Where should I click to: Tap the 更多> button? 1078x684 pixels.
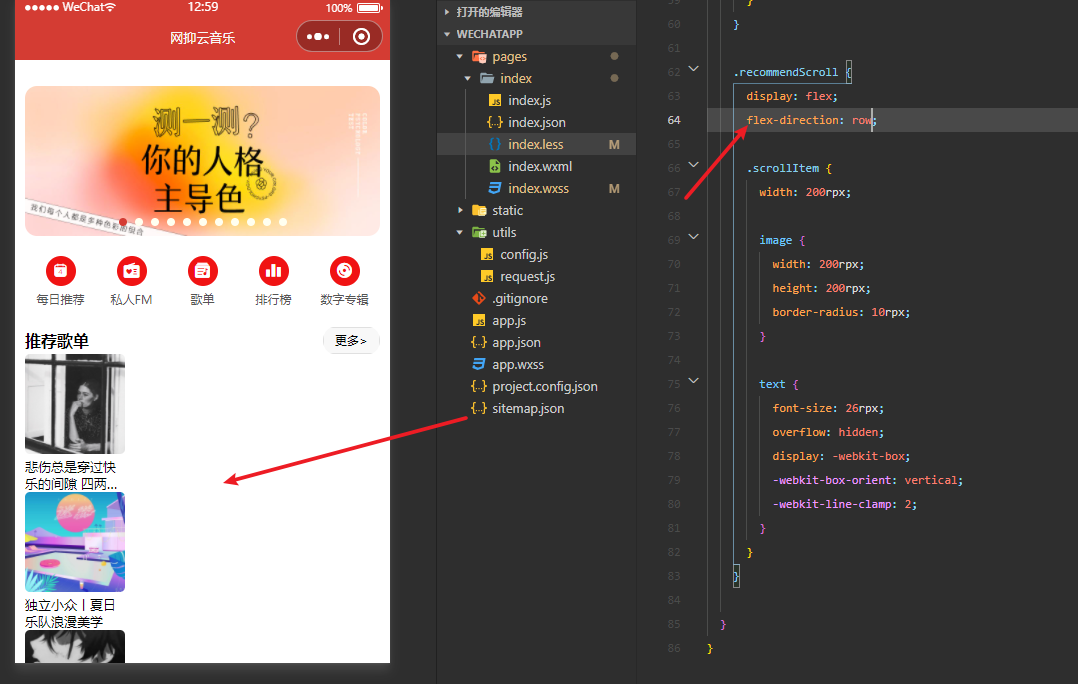[x=351, y=340]
